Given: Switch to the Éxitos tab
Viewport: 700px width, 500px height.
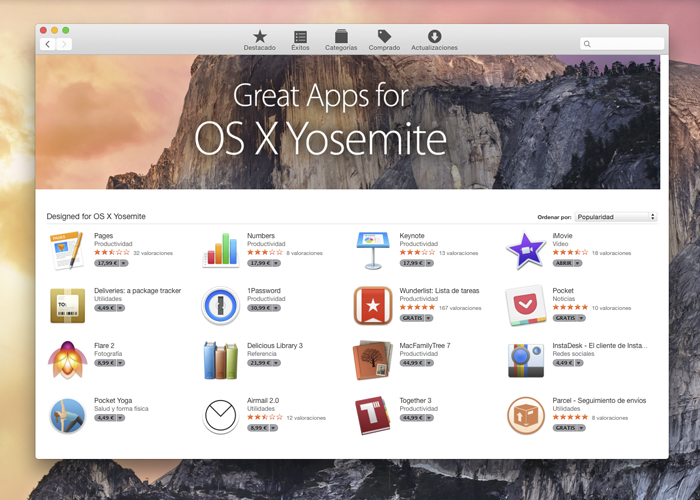Looking at the screenshot, I should coord(300,40).
